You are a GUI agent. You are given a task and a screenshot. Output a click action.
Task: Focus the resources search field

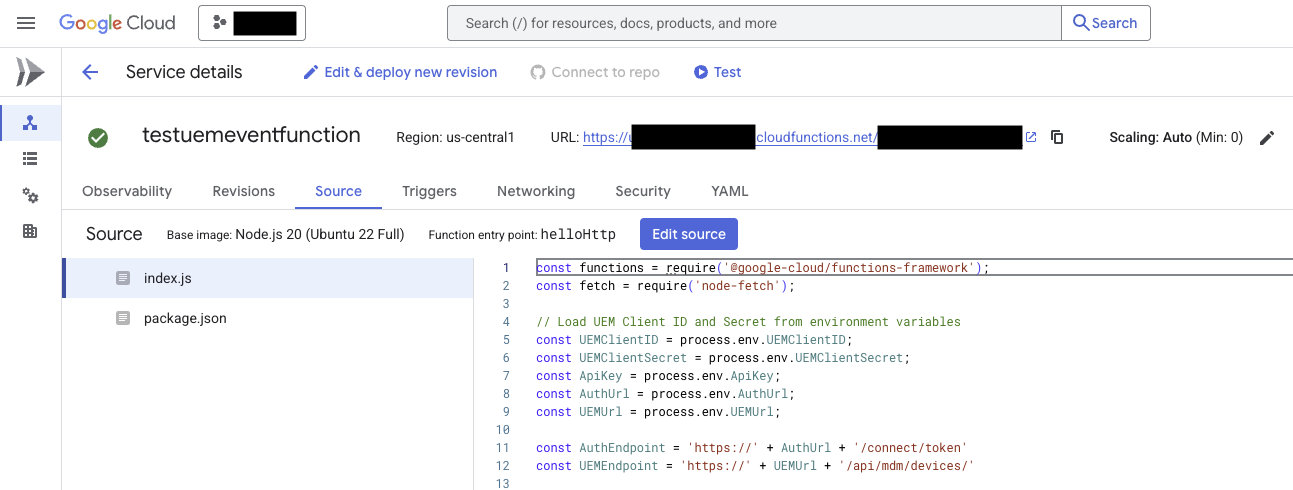(754, 23)
